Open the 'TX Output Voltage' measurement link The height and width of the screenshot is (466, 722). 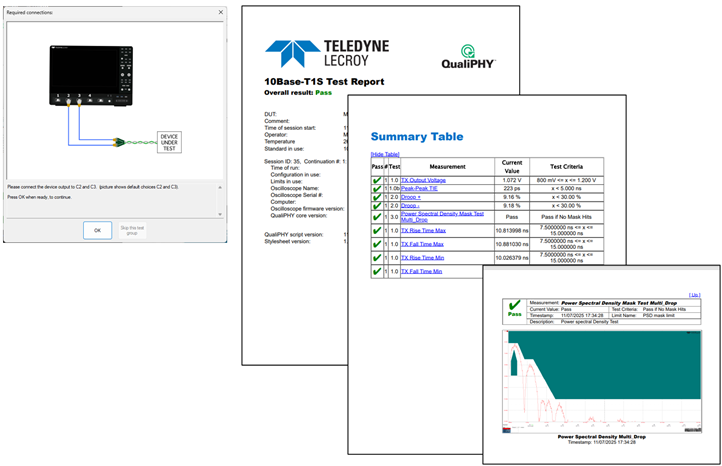pos(423,180)
